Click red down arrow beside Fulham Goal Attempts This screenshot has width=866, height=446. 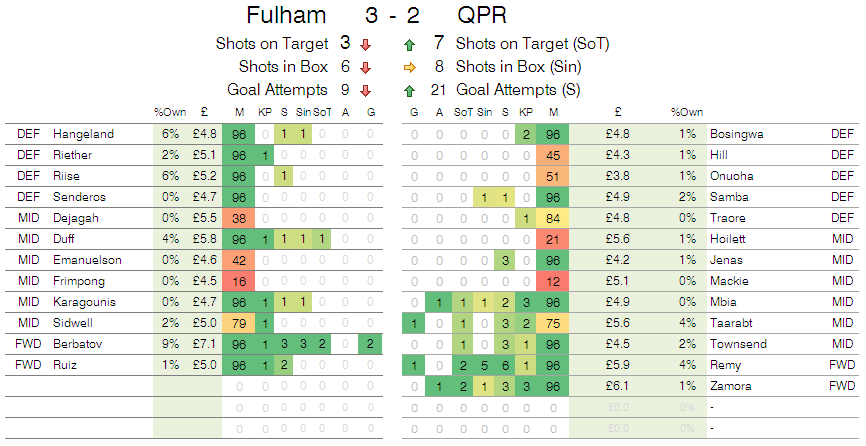click(x=365, y=91)
